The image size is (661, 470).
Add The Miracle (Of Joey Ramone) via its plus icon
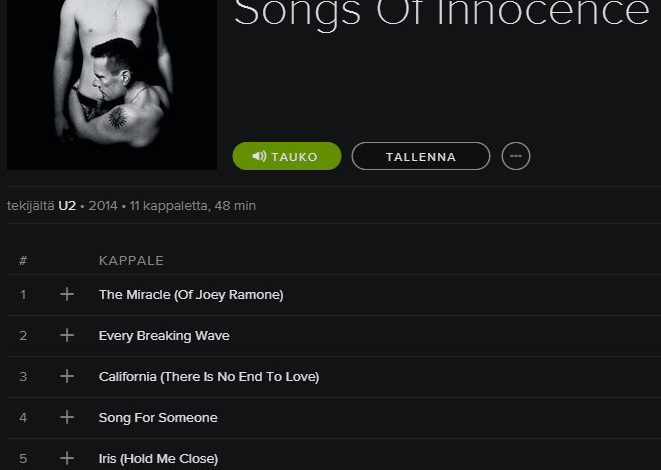67,294
